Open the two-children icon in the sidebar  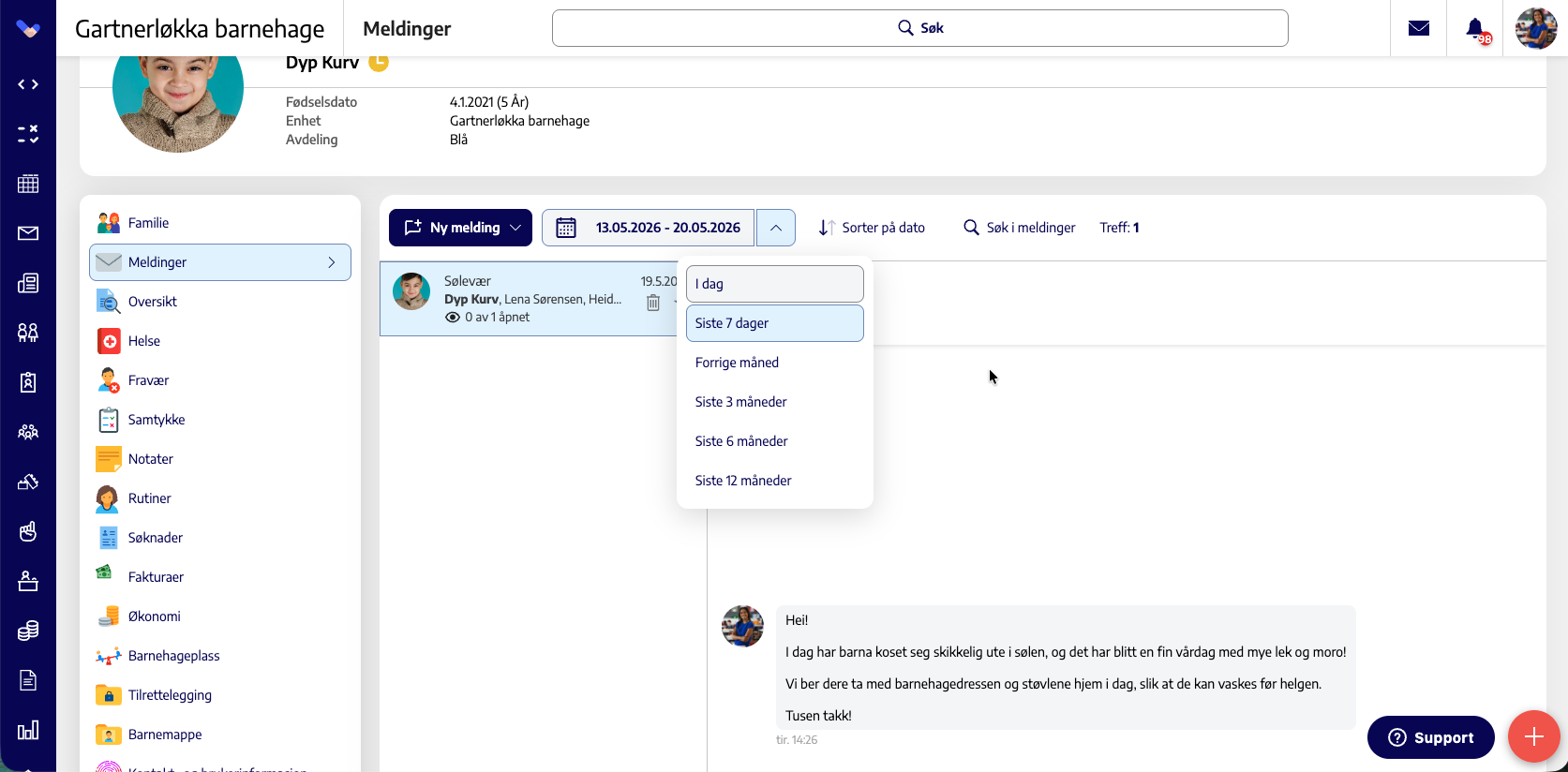tap(28, 333)
